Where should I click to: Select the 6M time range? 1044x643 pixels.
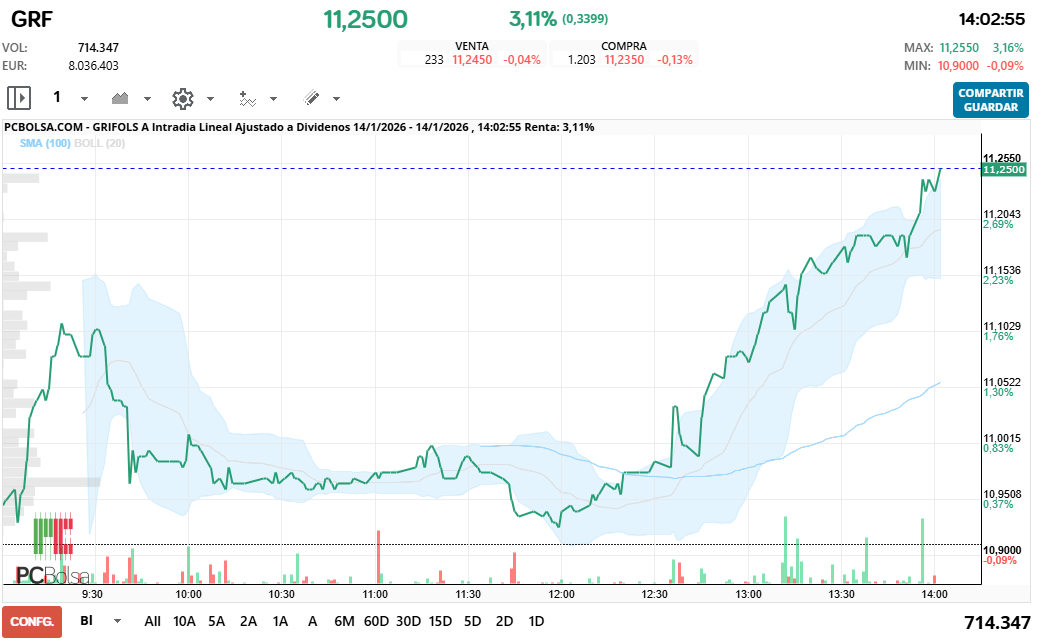(344, 621)
